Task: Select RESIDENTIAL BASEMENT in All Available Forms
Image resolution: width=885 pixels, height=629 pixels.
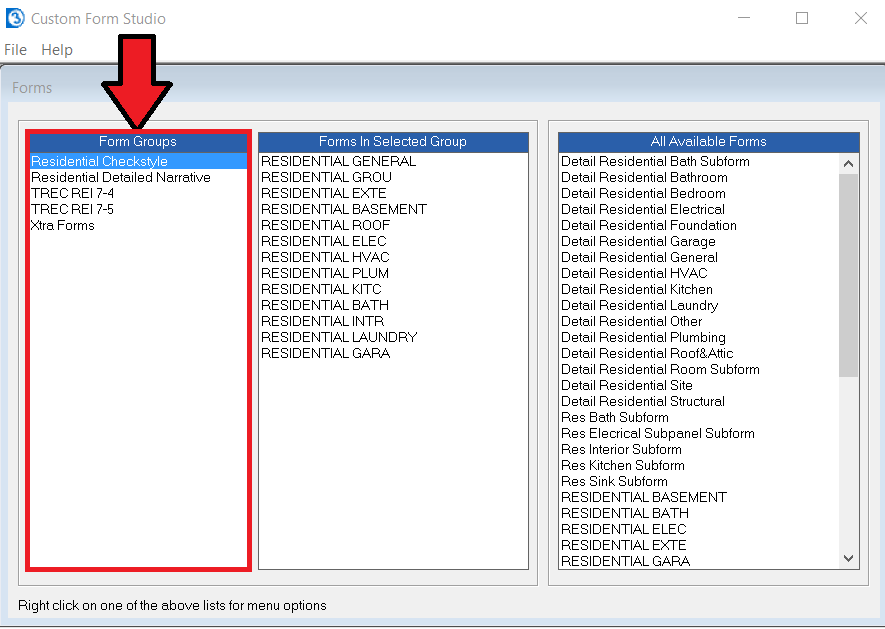Action: coord(699,497)
